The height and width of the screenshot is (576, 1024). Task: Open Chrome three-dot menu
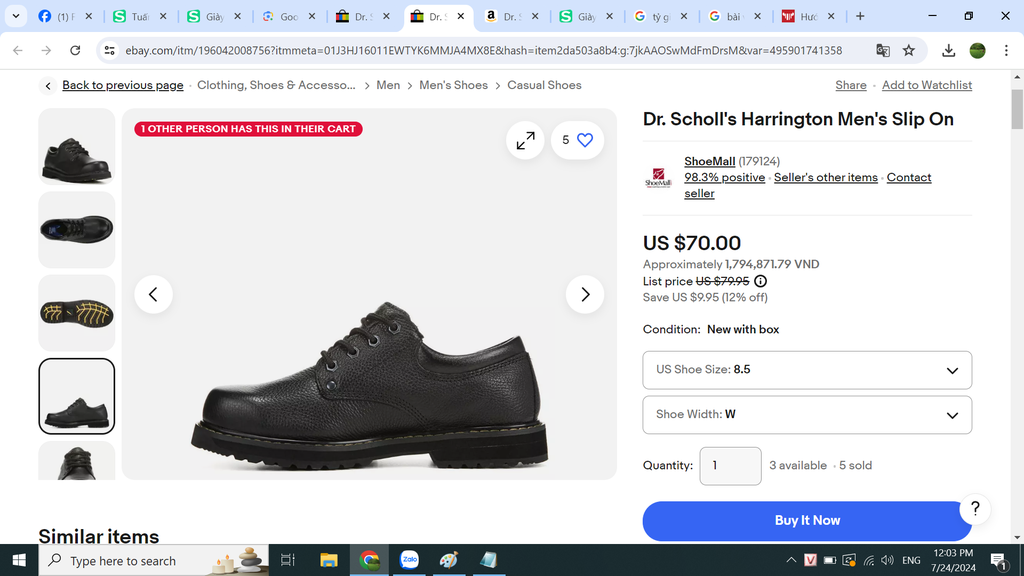click(x=1006, y=50)
